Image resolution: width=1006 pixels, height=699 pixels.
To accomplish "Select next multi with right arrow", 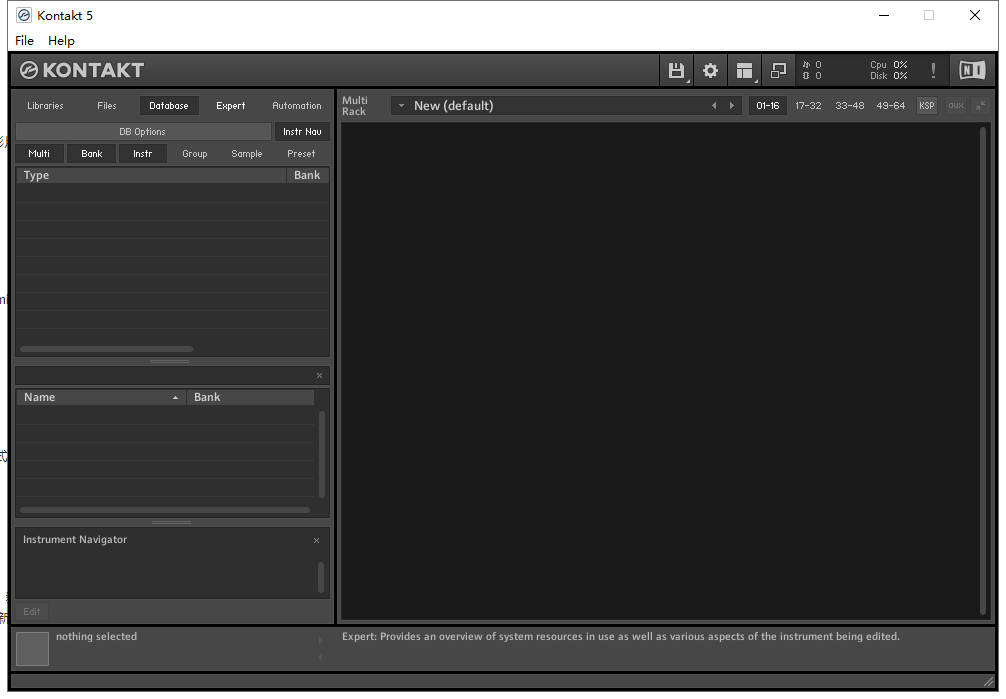I will point(731,106).
